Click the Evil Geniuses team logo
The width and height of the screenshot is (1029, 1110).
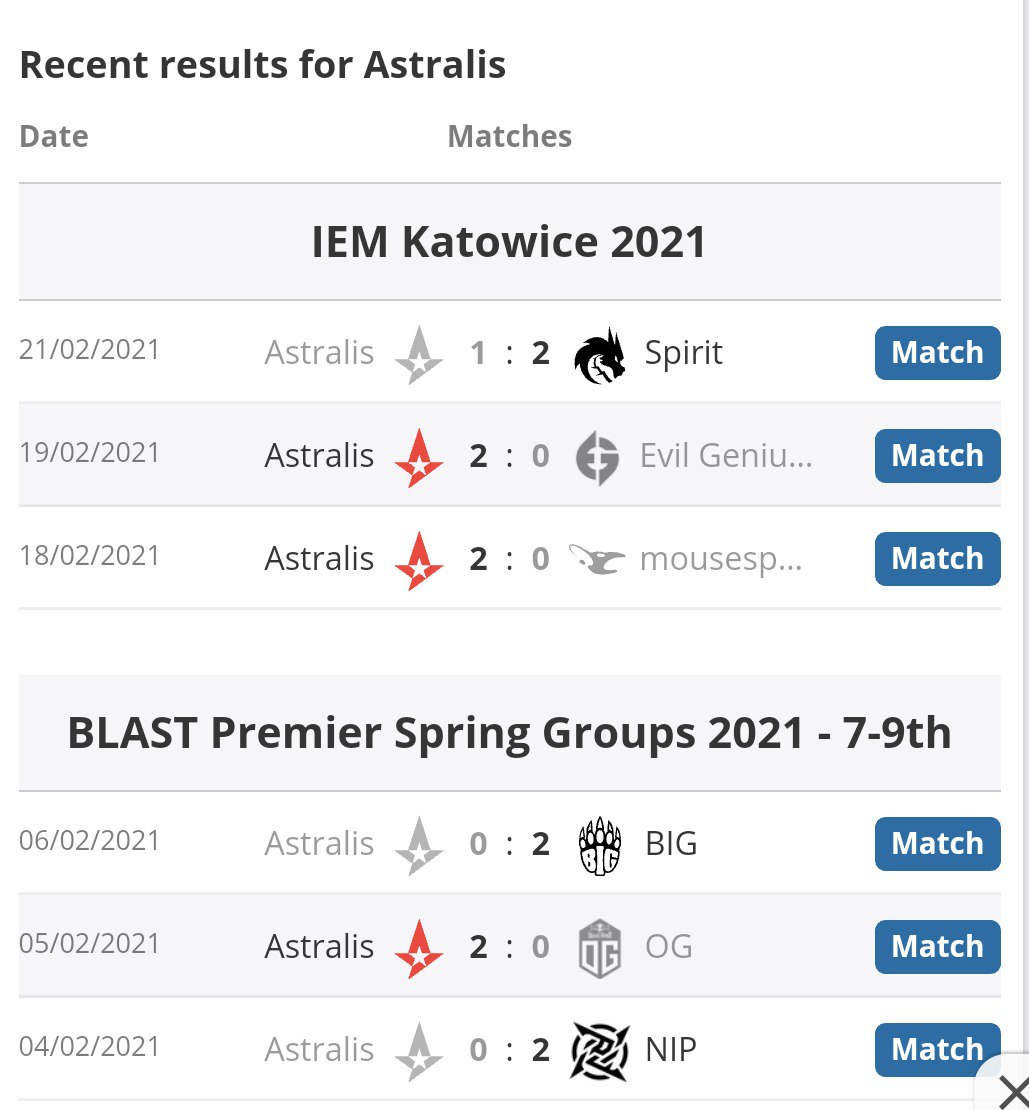pyautogui.click(x=597, y=458)
